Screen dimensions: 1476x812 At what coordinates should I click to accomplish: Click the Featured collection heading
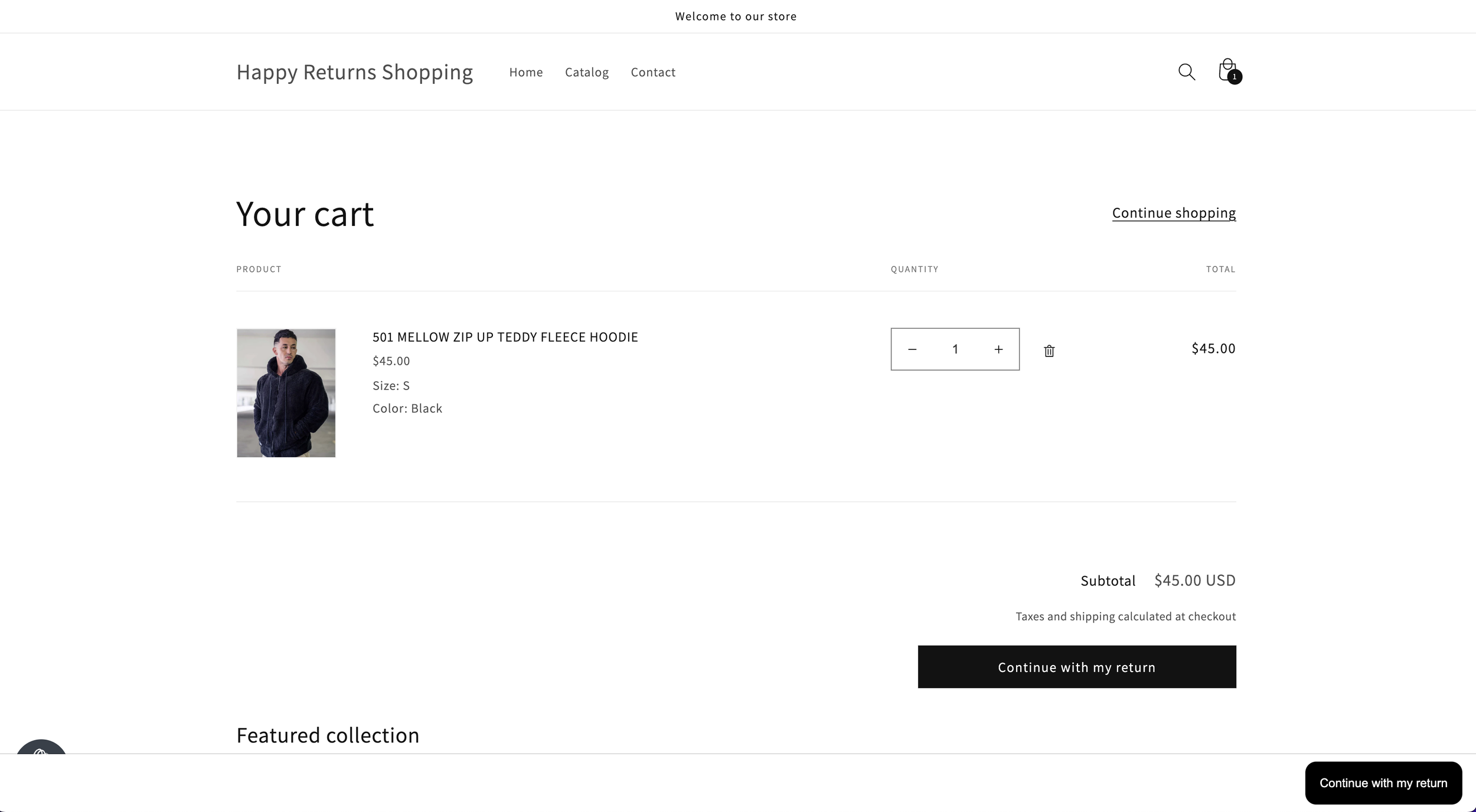coord(327,735)
